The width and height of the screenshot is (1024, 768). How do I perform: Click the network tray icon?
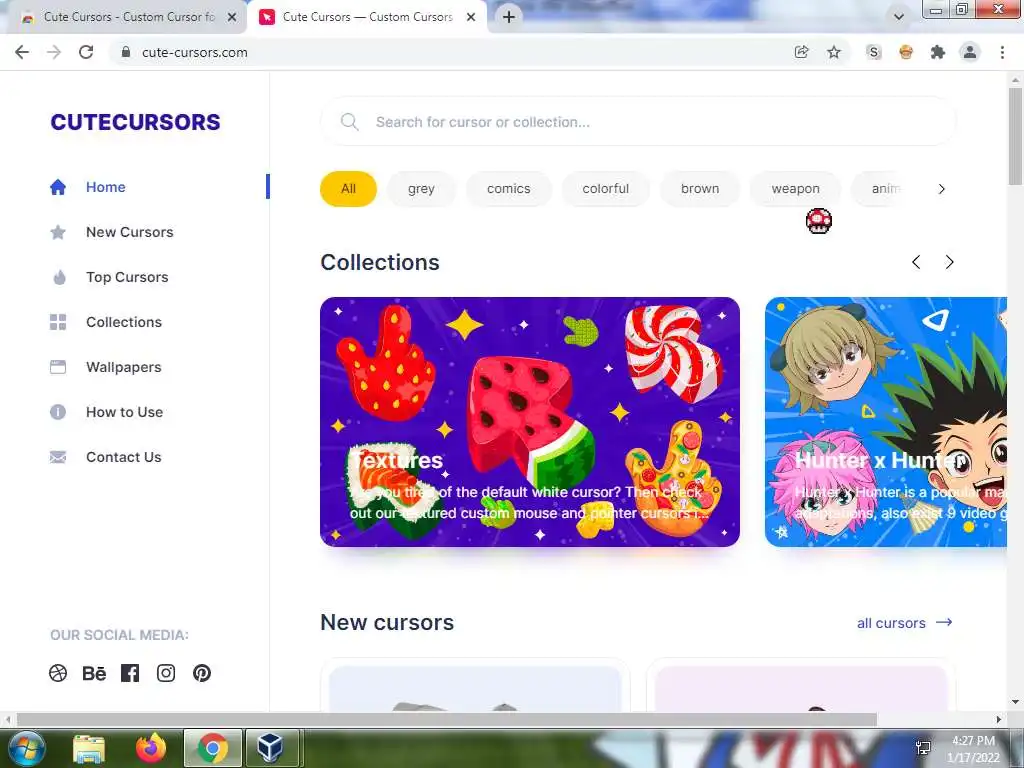tap(923, 748)
